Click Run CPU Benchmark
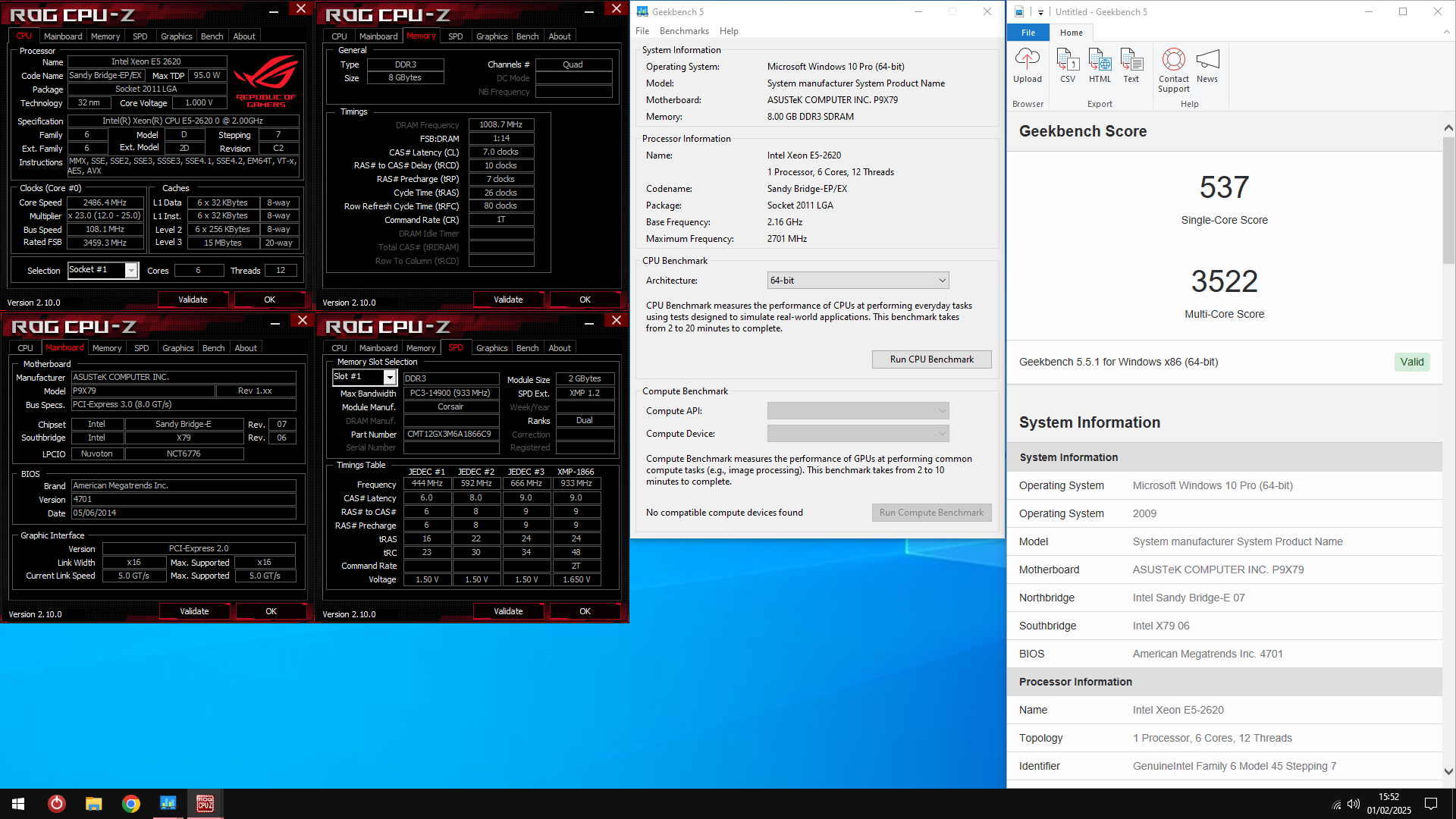1456x819 pixels. (932, 359)
